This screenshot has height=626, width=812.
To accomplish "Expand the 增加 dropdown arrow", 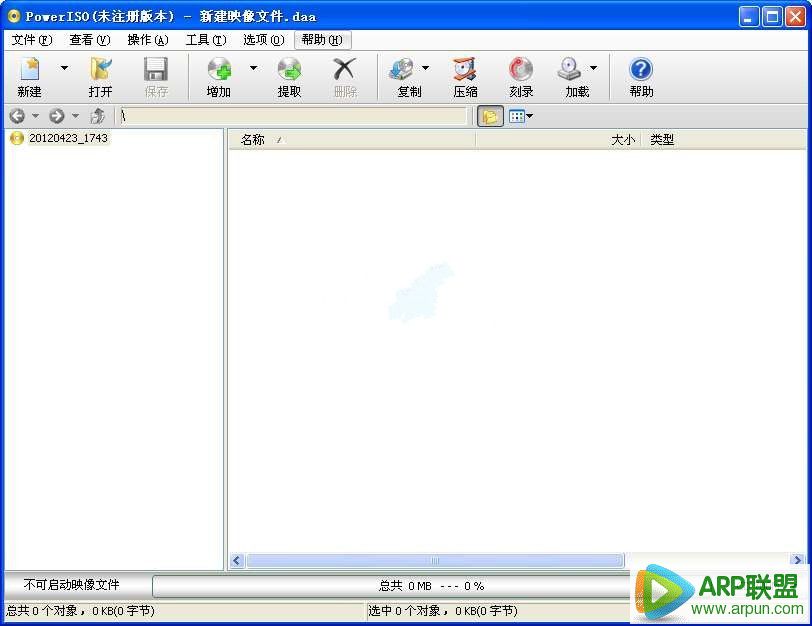I will pos(253,68).
